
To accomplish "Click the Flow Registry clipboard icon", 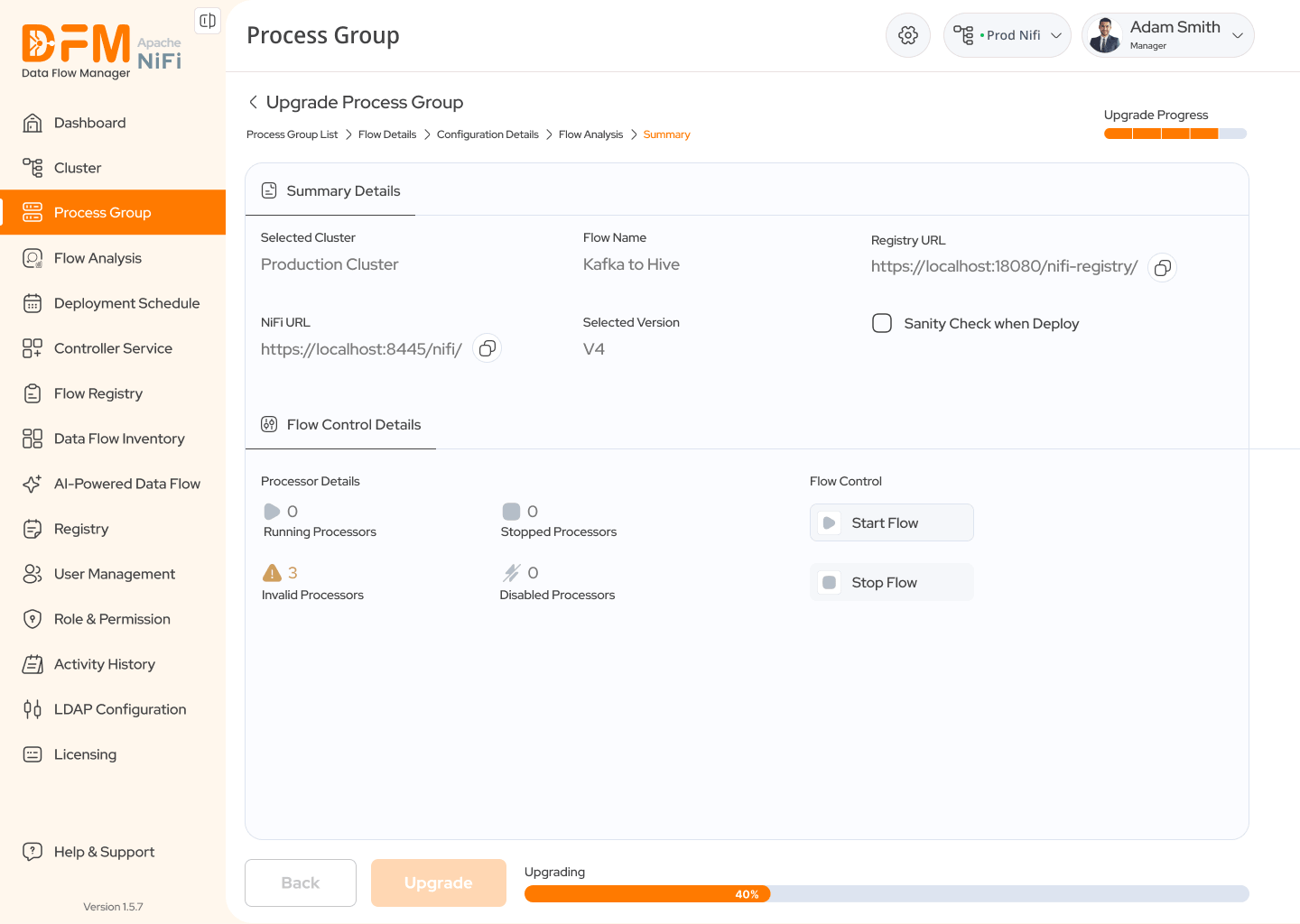I will tap(32, 393).
